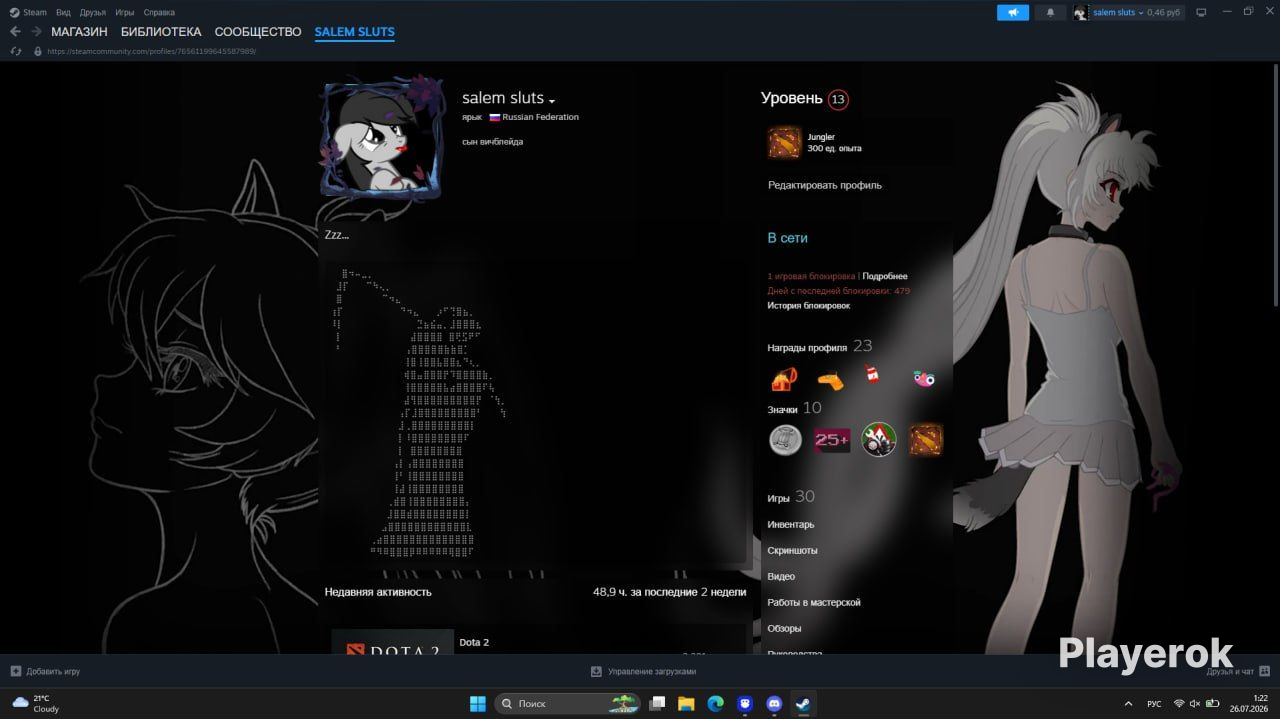1280x719 pixels.
Task: Click the padlock icon beside the URL
Action: tap(38, 51)
